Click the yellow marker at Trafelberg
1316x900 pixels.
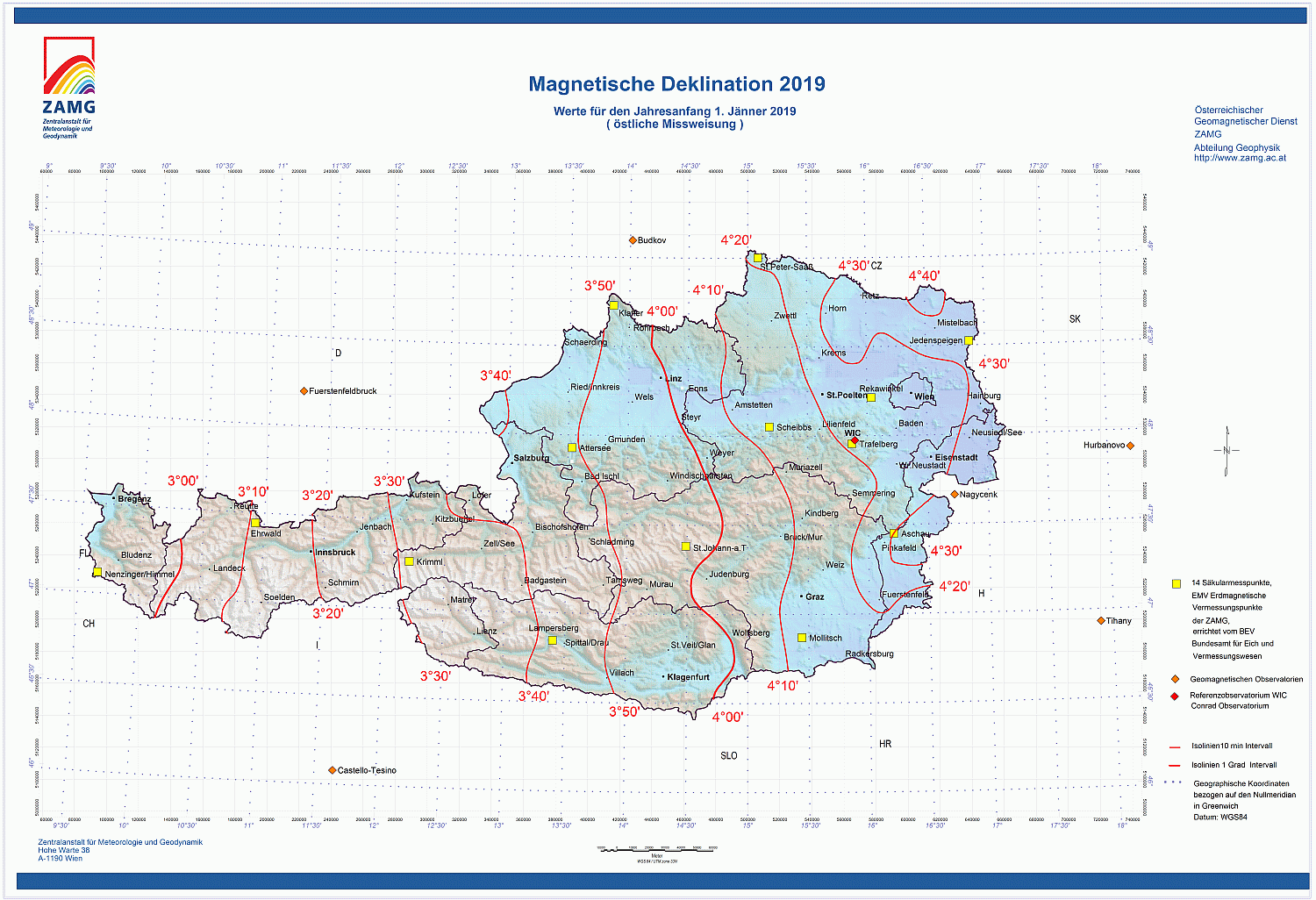coord(852,444)
